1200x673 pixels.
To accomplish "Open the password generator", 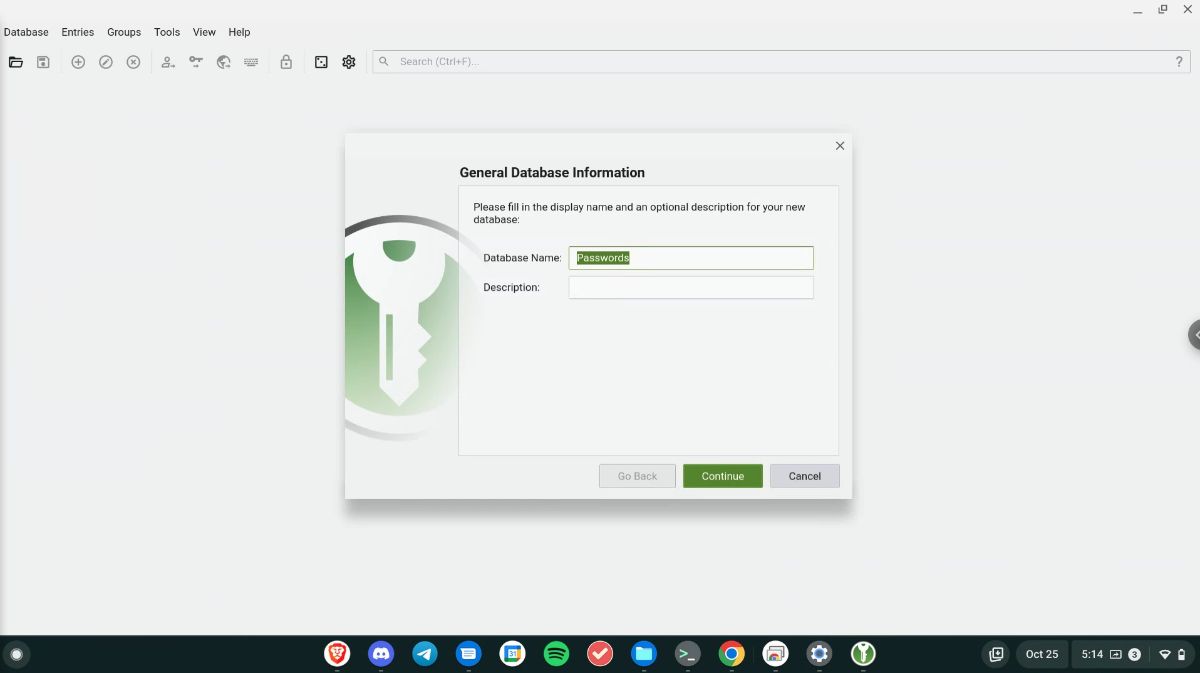I will click(320, 61).
